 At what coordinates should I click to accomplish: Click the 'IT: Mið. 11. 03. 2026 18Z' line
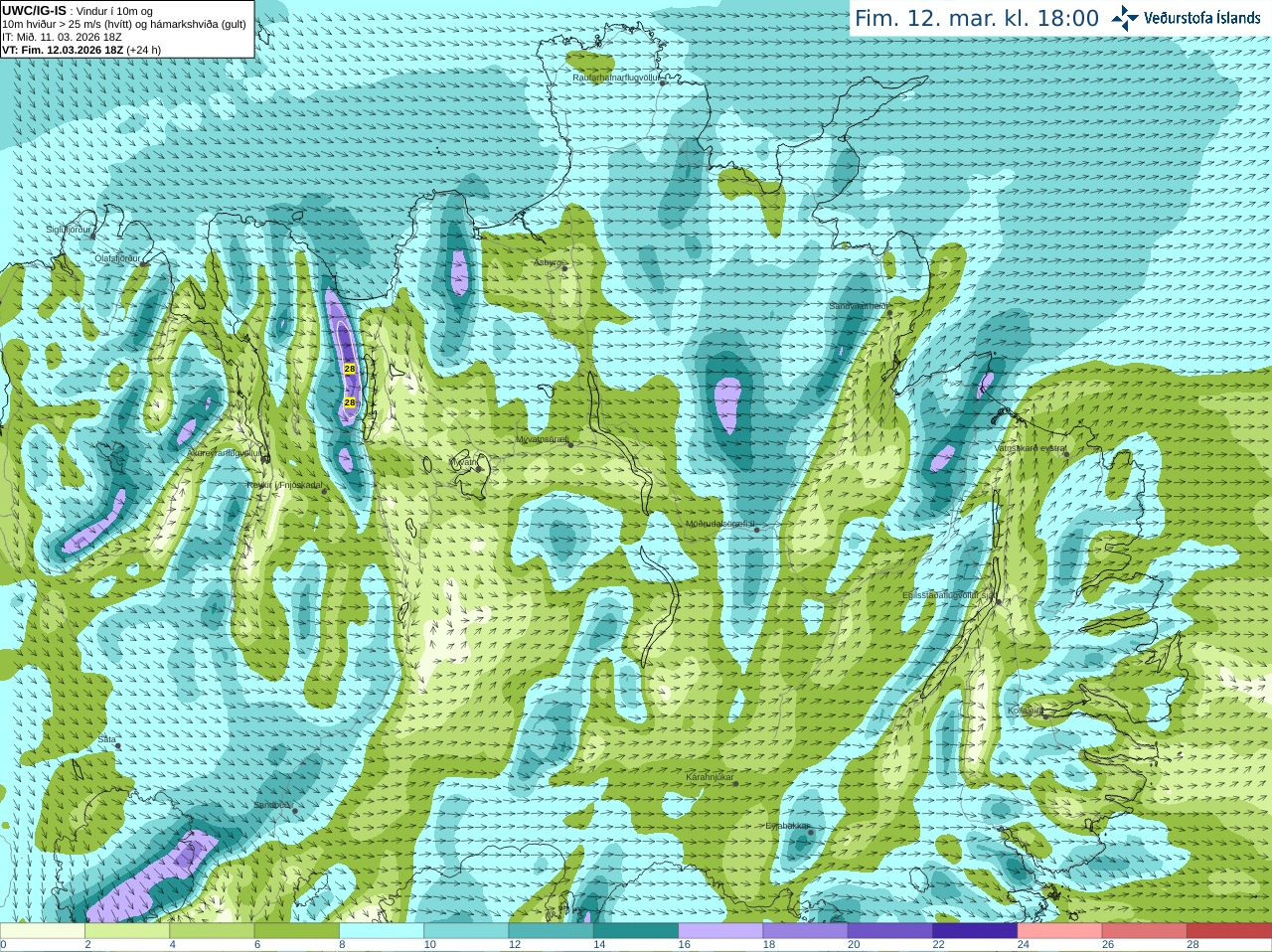(62, 37)
